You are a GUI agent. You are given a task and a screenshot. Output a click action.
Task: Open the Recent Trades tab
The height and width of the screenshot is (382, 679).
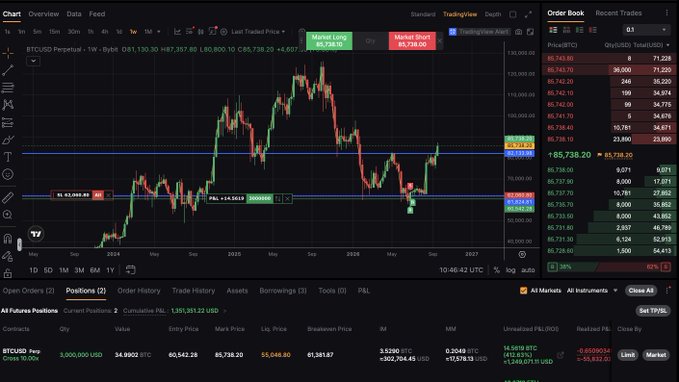click(618, 13)
